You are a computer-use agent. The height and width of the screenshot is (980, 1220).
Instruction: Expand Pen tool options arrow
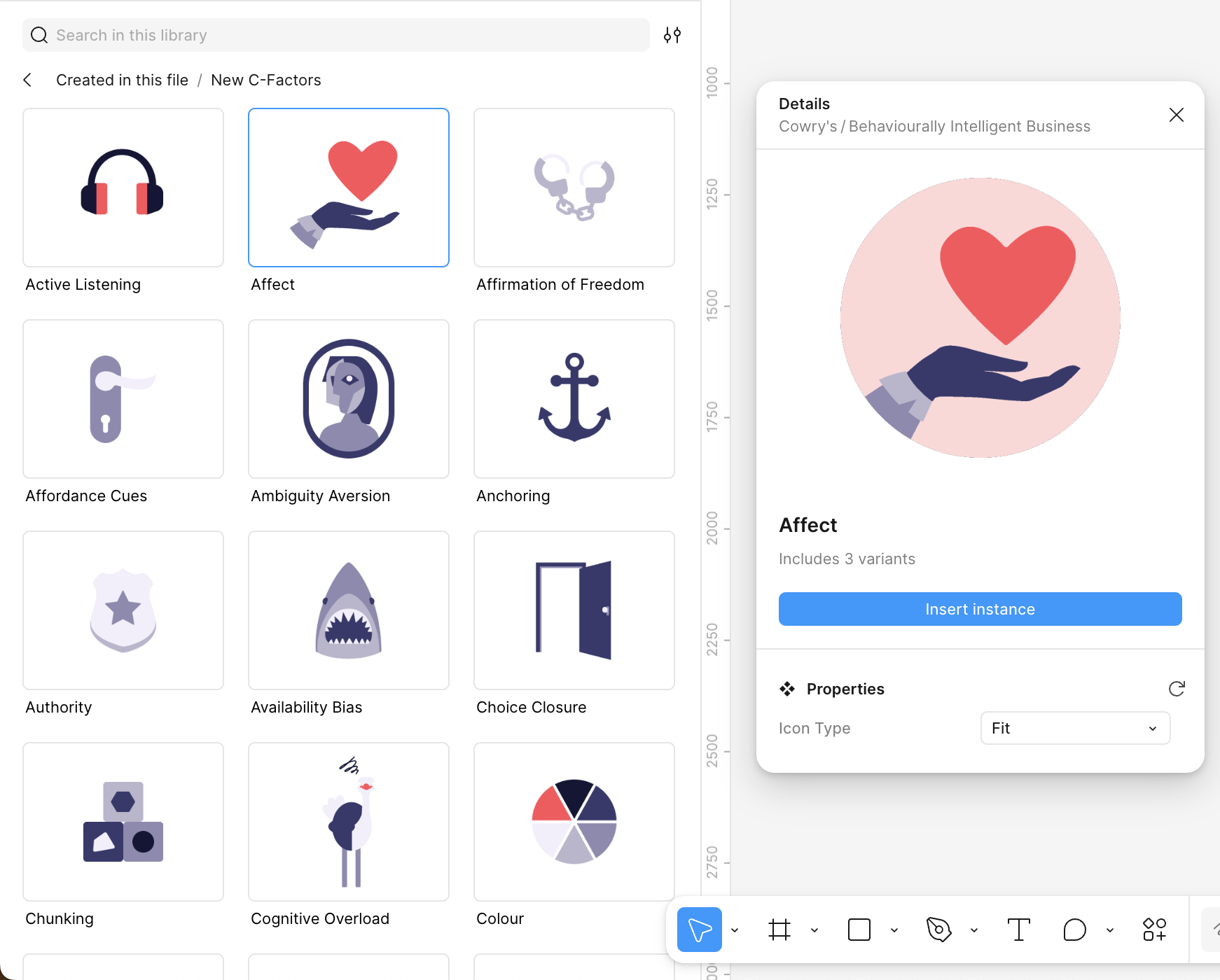974,930
